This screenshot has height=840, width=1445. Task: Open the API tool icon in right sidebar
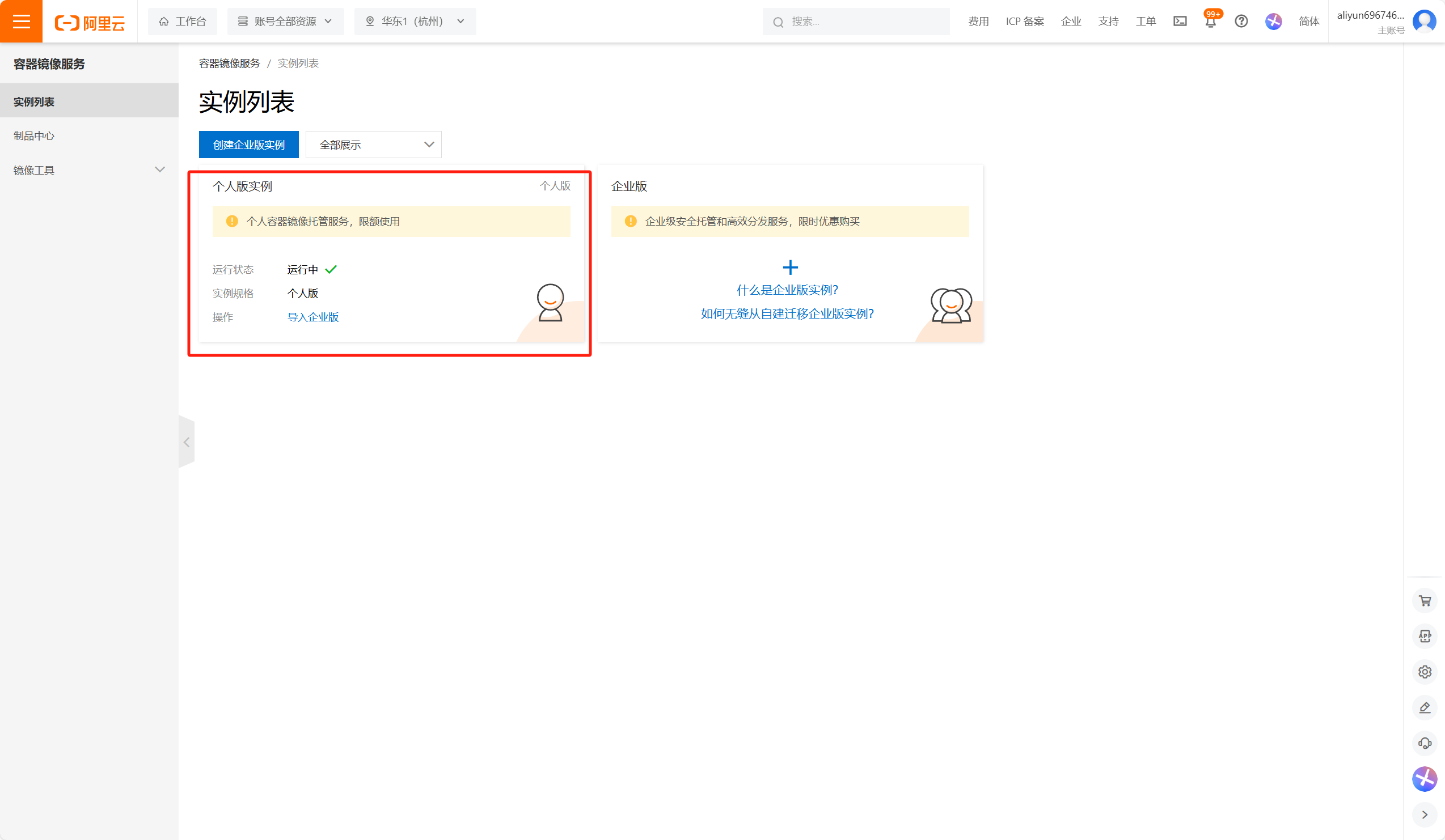pos(1425,636)
